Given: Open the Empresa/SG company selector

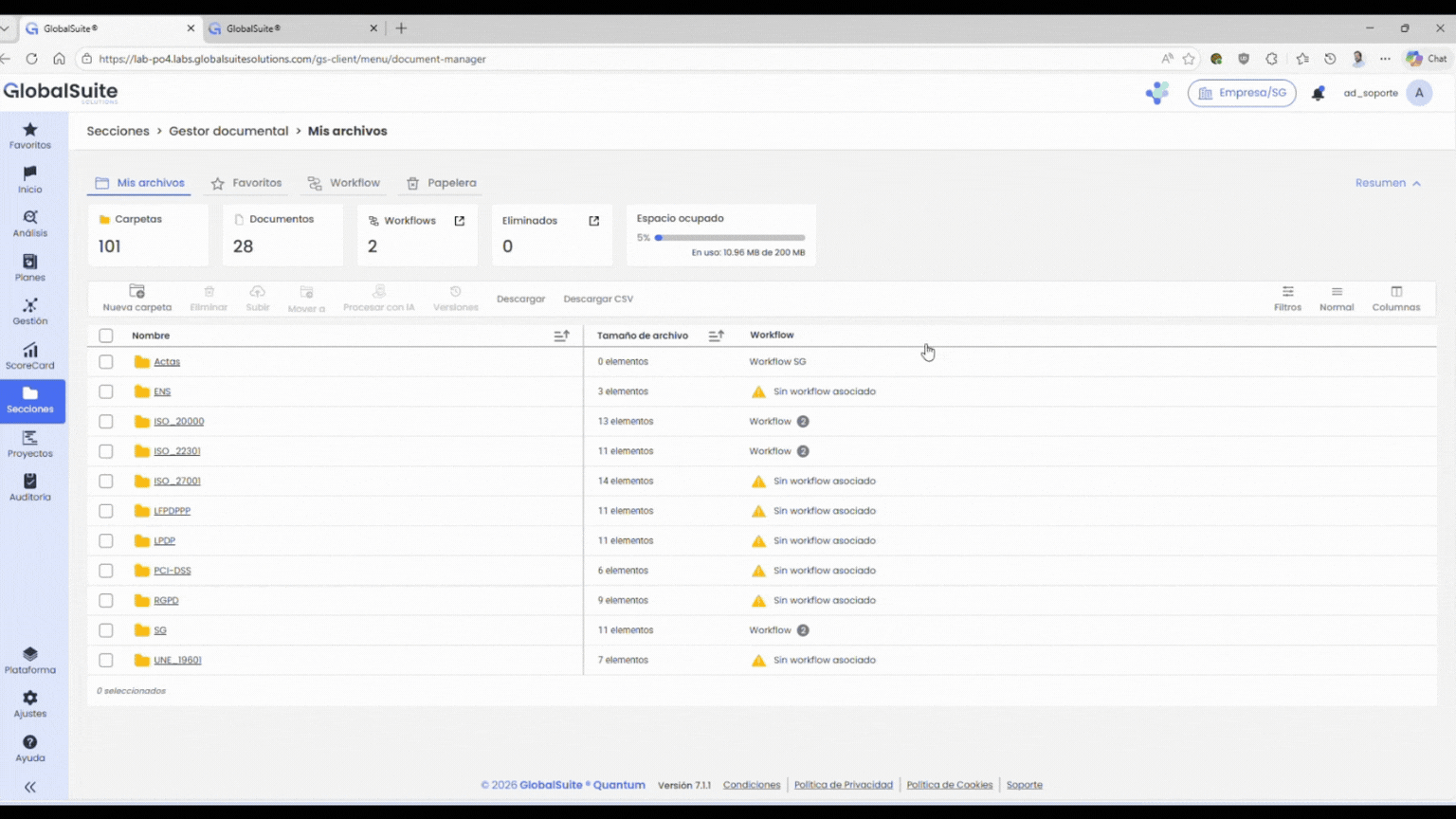Looking at the screenshot, I should tap(1242, 93).
